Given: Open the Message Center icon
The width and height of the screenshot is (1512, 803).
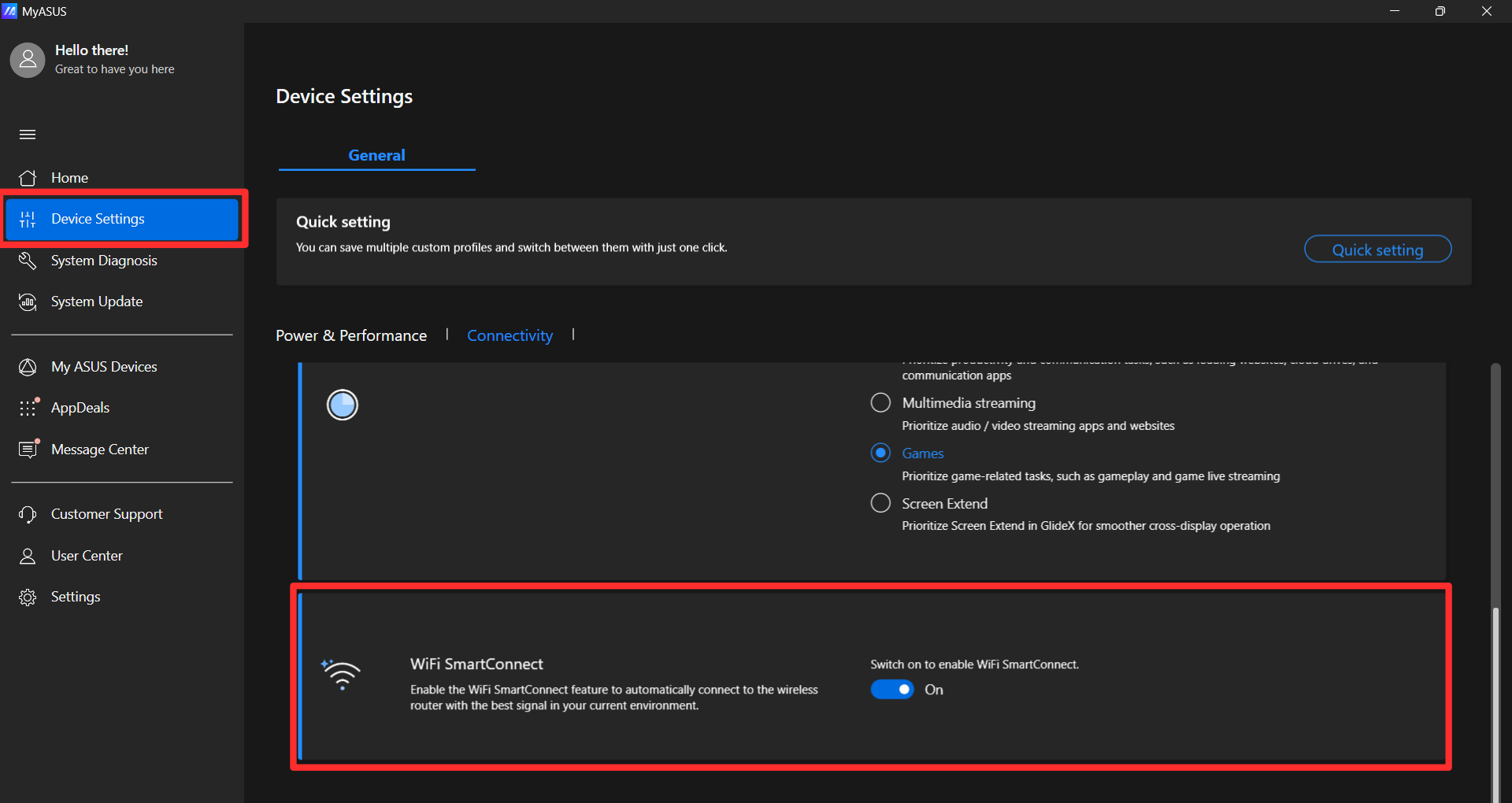Looking at the screenshot, I should click(x=28, y=449).
